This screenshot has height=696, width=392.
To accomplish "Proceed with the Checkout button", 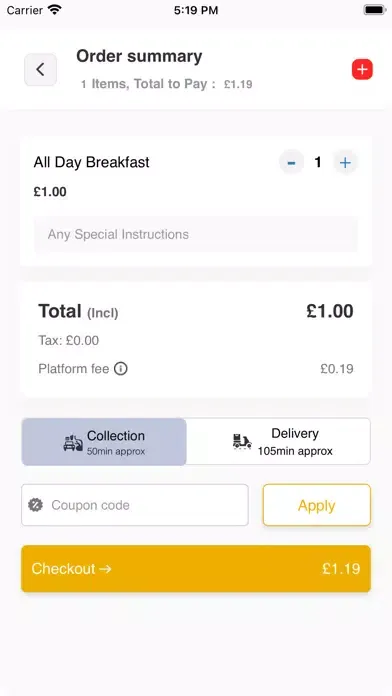I will tap(196, 569).
